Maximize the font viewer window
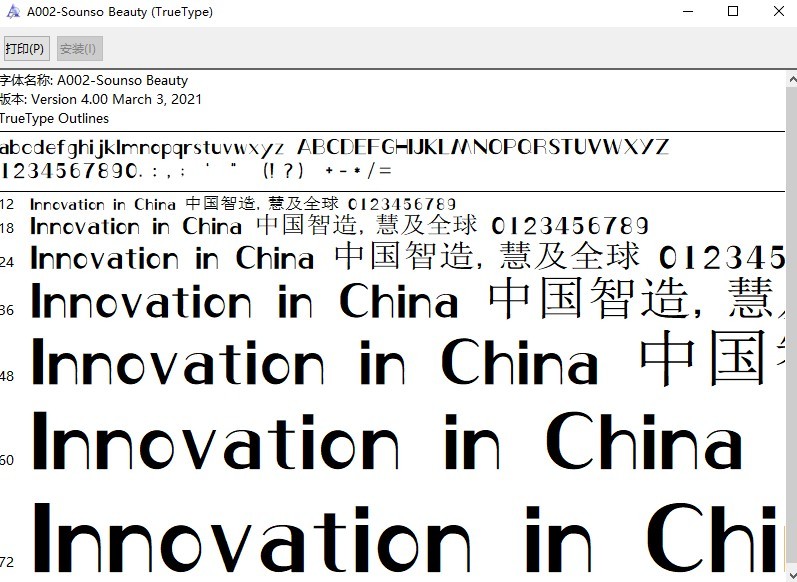This screenshot has width=797, height=582. 732,12
